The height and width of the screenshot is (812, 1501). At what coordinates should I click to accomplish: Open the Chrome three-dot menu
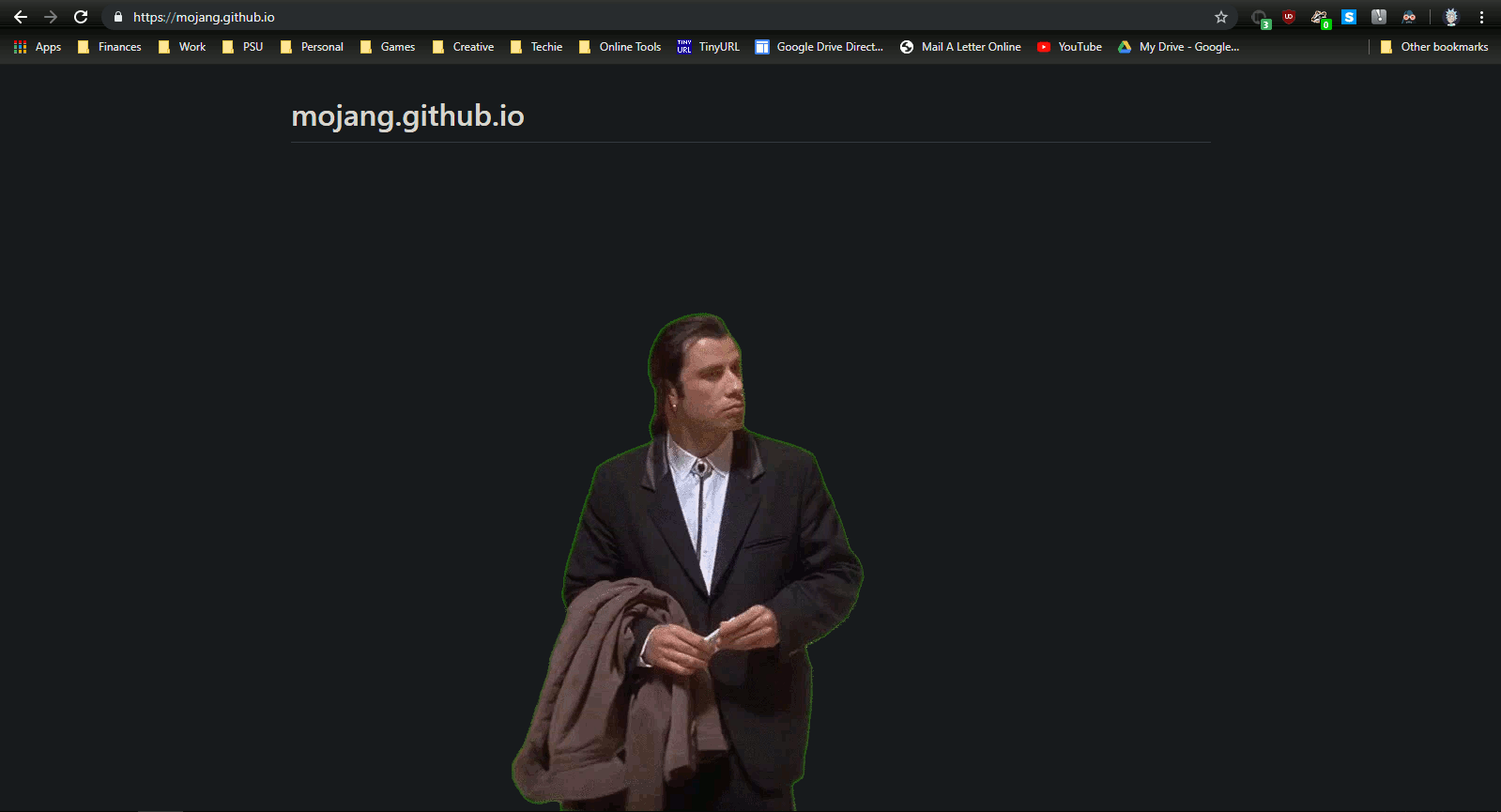pos(1482,17)
